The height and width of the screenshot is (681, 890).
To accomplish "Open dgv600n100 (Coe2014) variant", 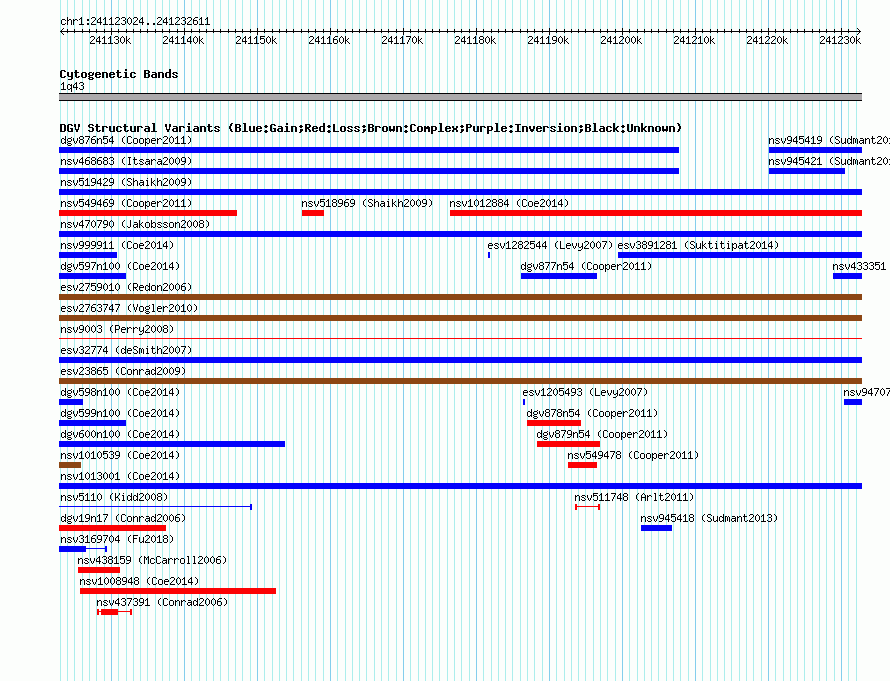I will pyautogui.click(x=172, y=444).
